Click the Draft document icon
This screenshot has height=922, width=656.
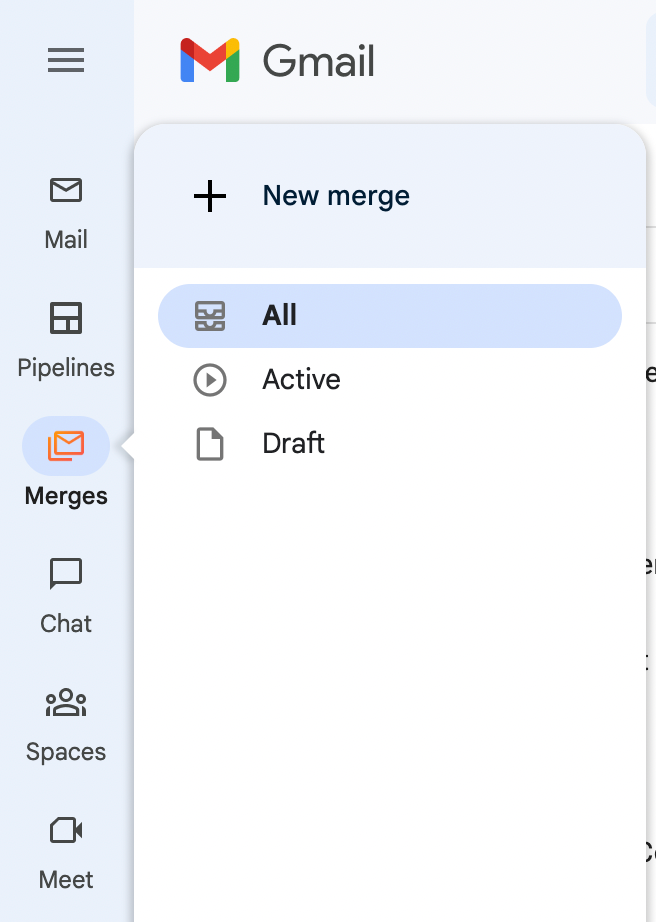210,444
